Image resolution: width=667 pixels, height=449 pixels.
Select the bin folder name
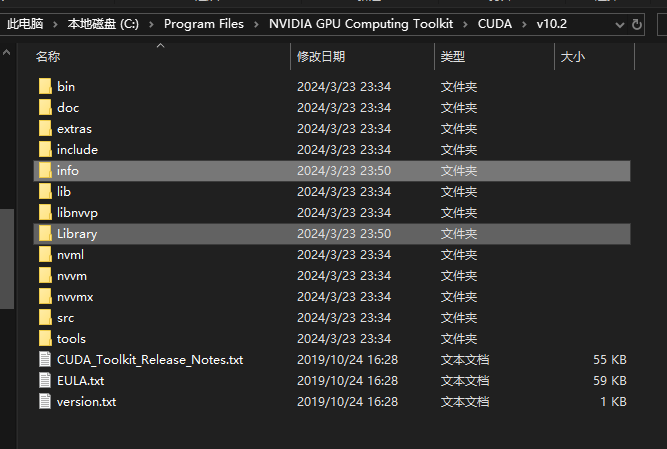tap(66, 86)
